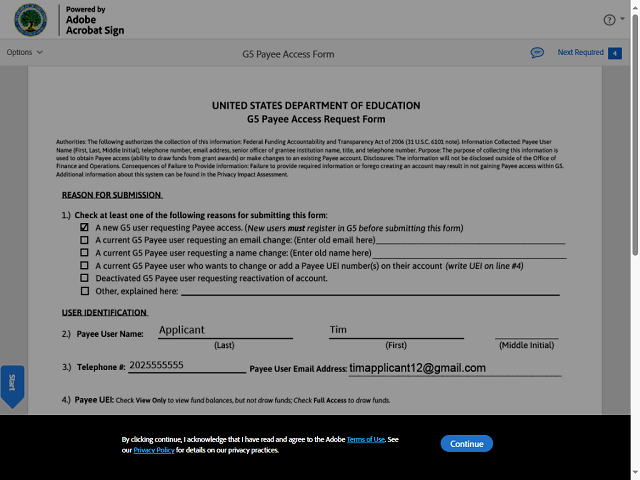640x480 pixels.
Task: Edit the First name field containing Tim
Action: coord(396,330)
